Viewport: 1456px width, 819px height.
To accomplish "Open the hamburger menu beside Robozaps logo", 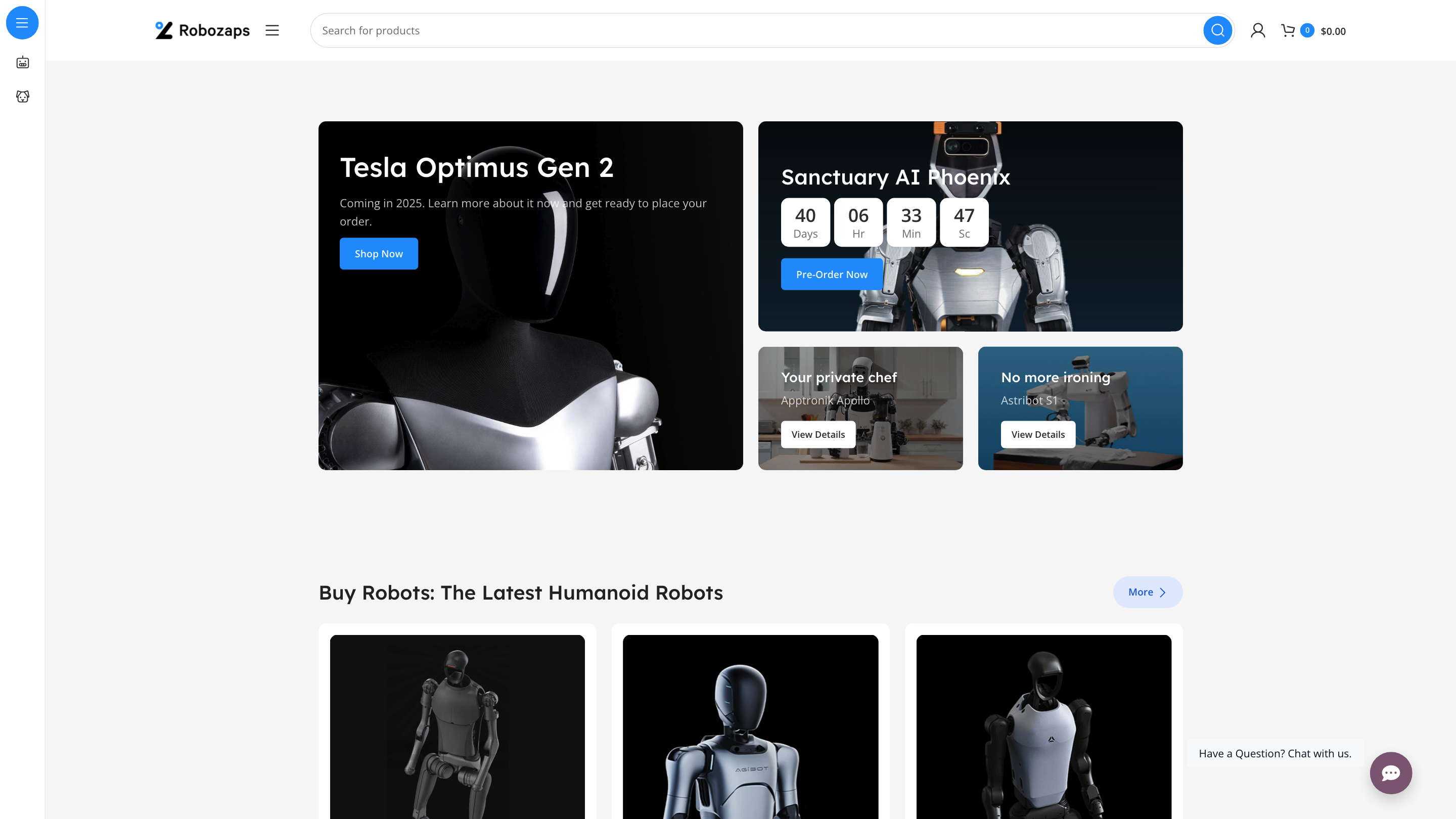I will click(272, 30).
